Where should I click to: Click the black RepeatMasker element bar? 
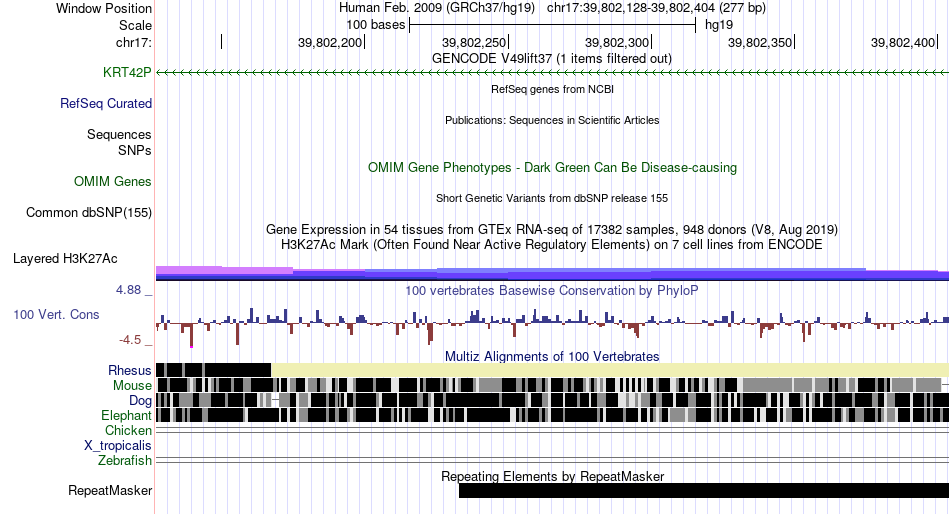coord(704,490)
